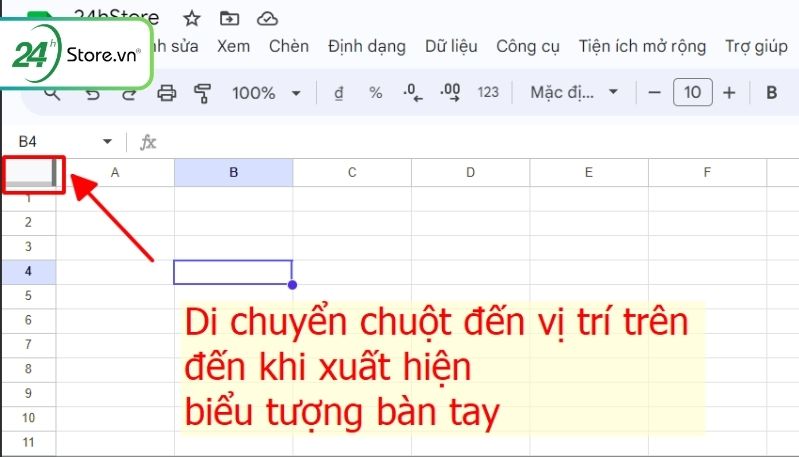Image resolution: width=799 pixels, height=457 pixels.
Task: Select column E header
Action: 589,172
